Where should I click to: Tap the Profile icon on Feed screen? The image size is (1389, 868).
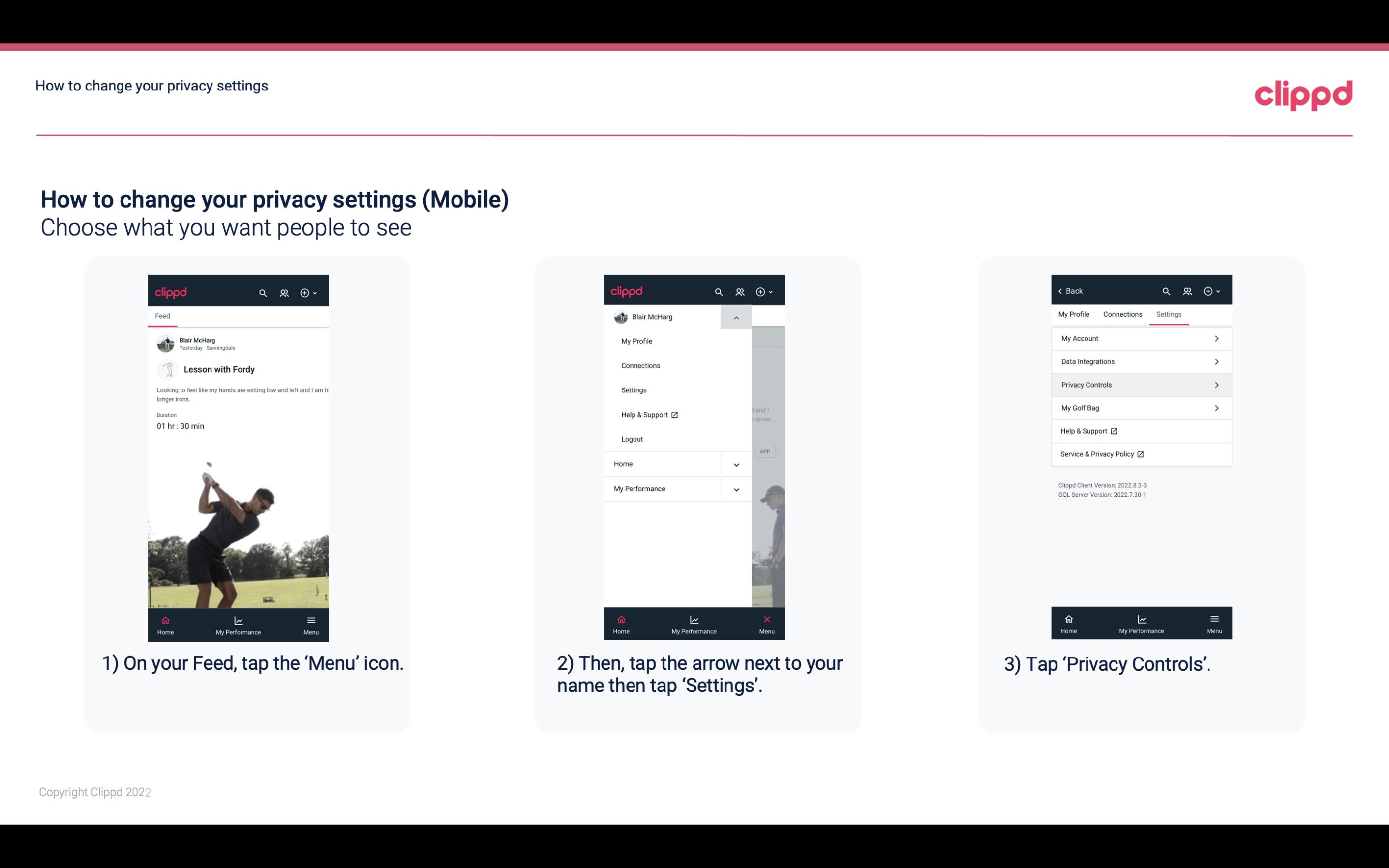tap(283, 292)
